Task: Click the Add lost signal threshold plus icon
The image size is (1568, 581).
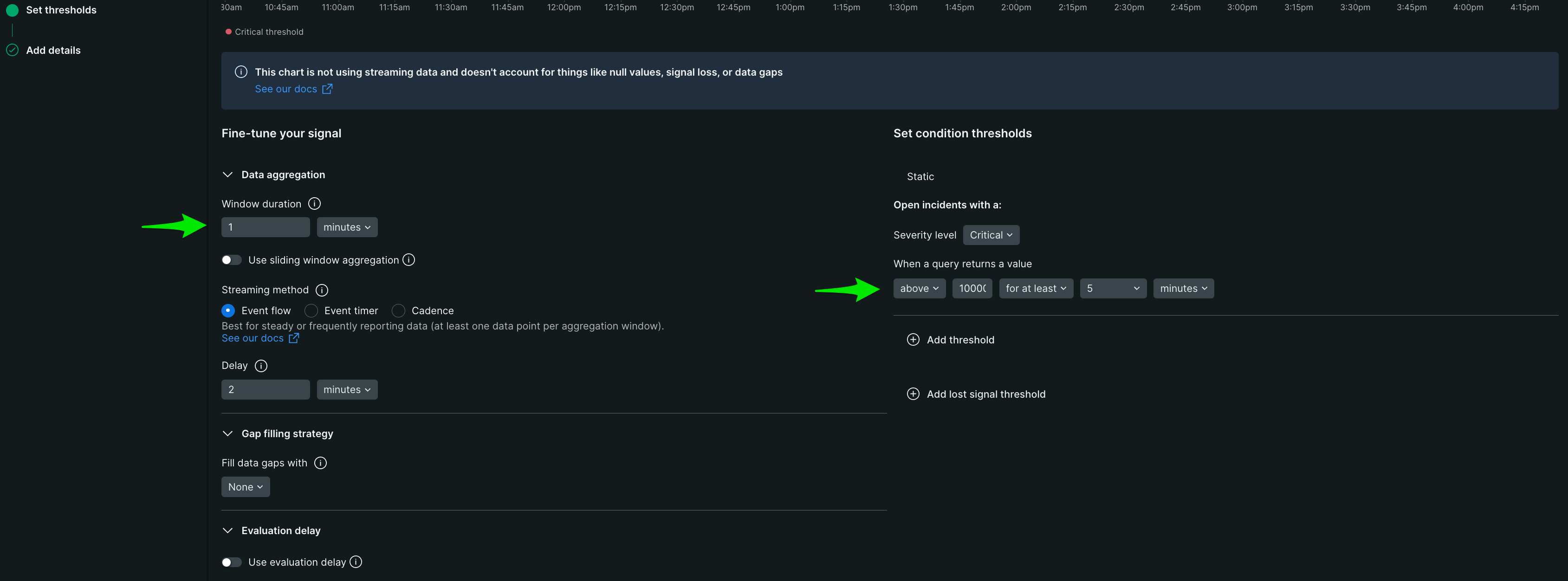Action: click(913, 394)
